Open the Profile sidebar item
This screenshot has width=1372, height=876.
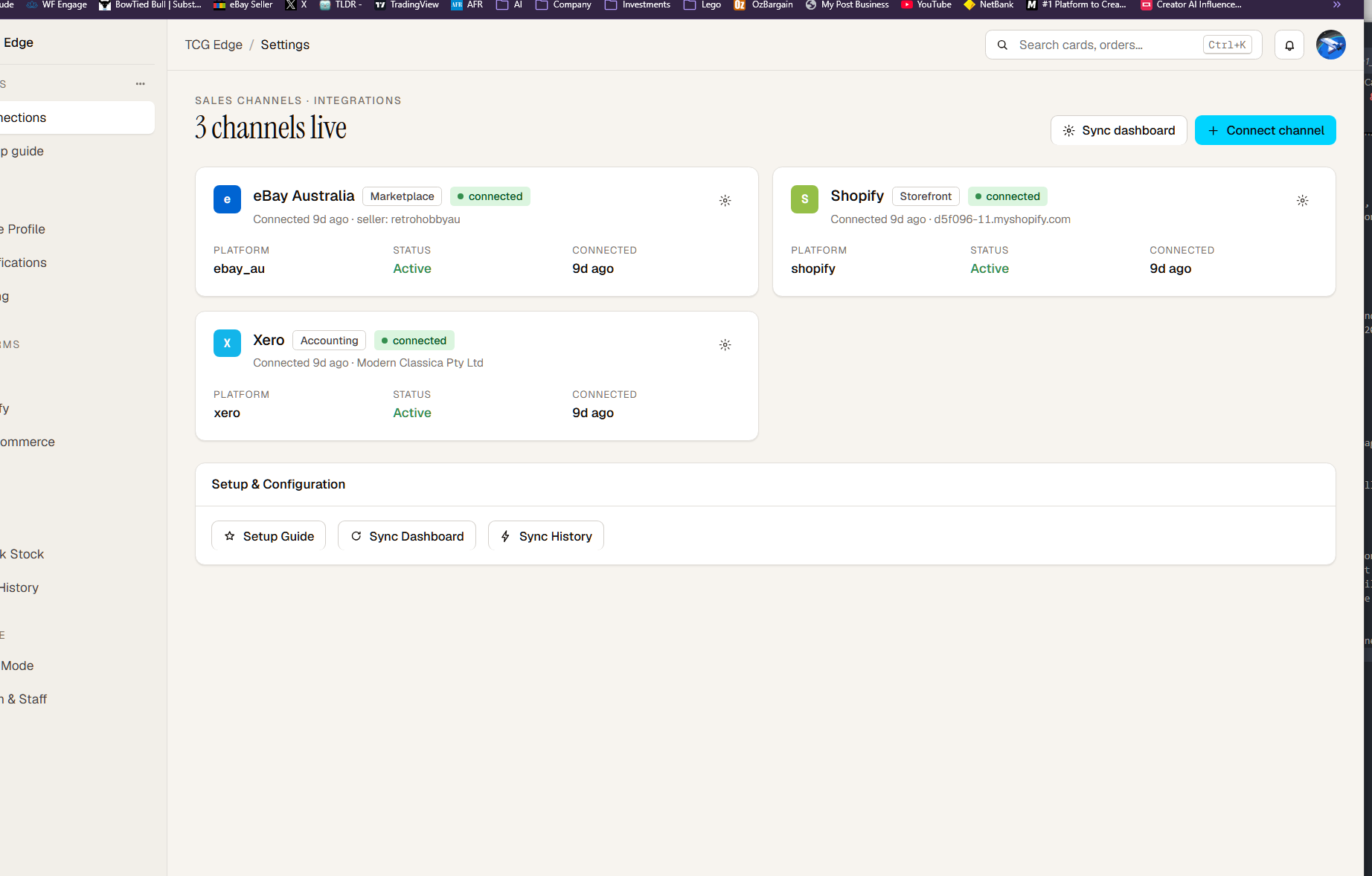point(77,229)
